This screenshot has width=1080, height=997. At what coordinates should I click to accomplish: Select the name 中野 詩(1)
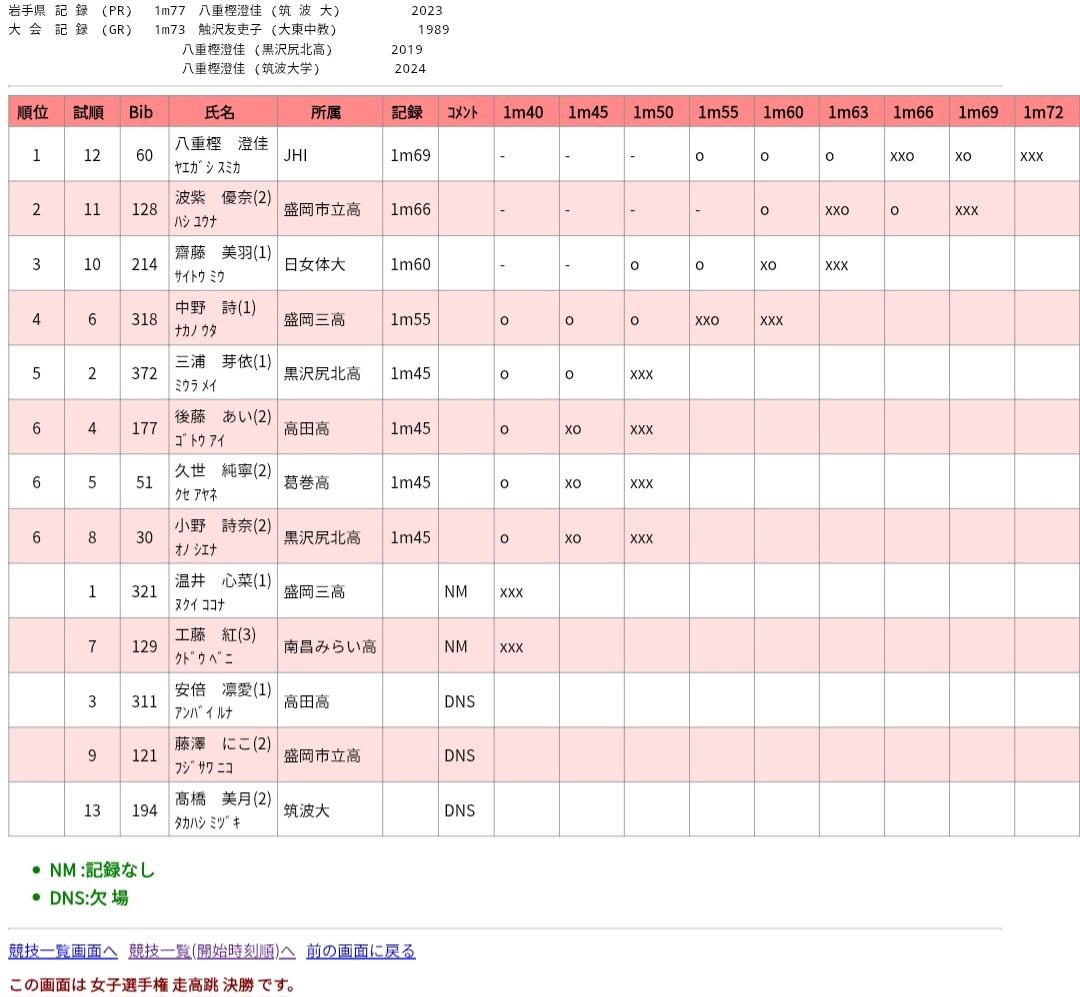coord(216,307)
